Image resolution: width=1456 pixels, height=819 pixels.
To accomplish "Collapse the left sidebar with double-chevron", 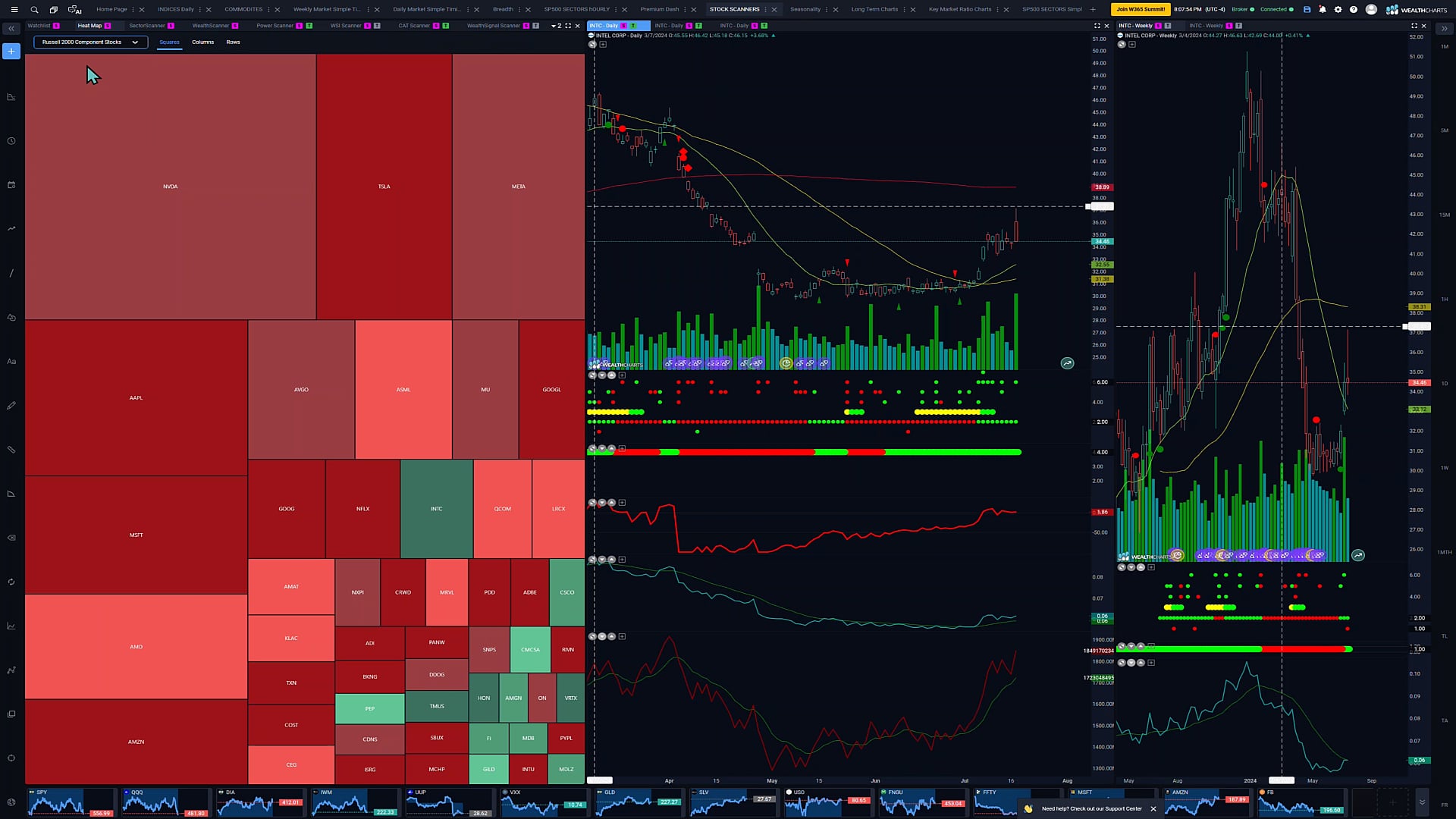I will (x=11, y=29).
